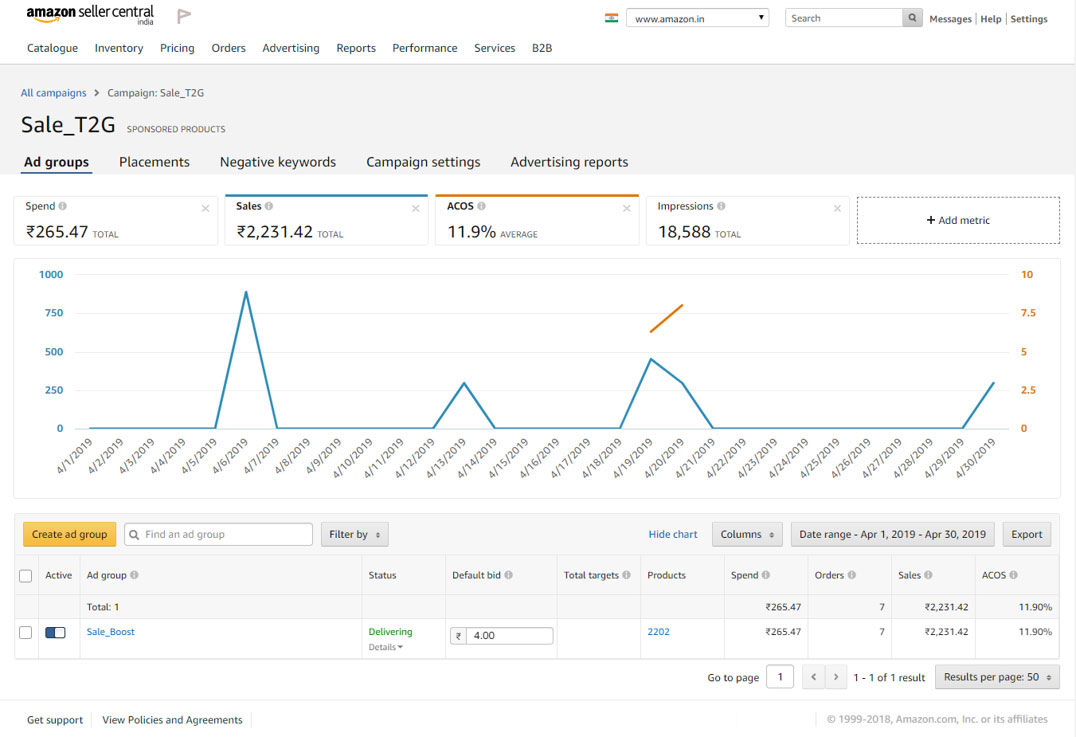Image resolution: width=1076 pixels, height=737 pixels.
Task: Close the ACOS metric card
Action: click(627, 208)
